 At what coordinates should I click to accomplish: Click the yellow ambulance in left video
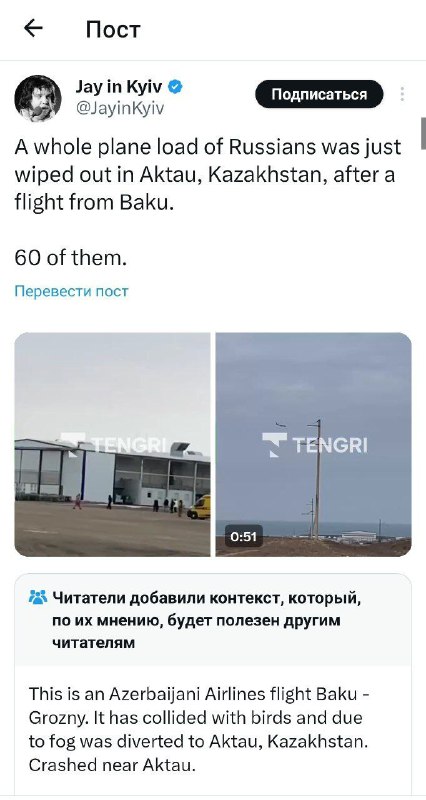tap(199, 508)
